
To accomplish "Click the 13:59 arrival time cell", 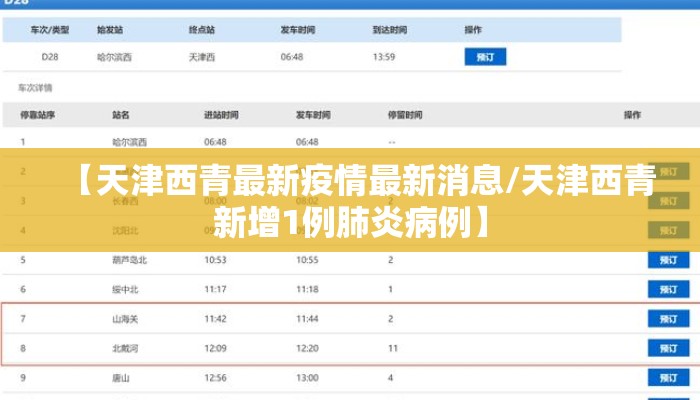I will (x=384, y=57).
